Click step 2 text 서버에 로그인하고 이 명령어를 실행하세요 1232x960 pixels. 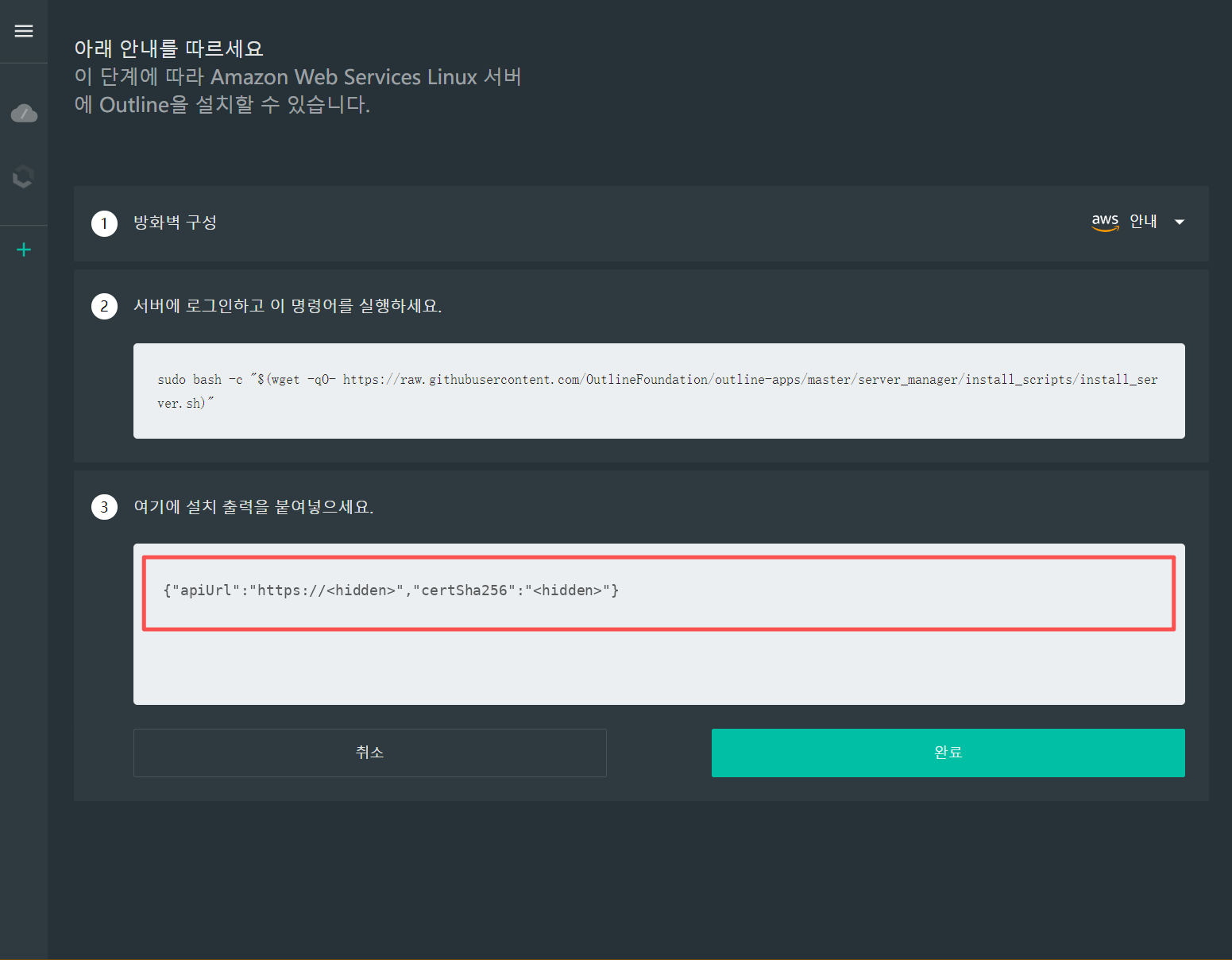tap(288, 306)
